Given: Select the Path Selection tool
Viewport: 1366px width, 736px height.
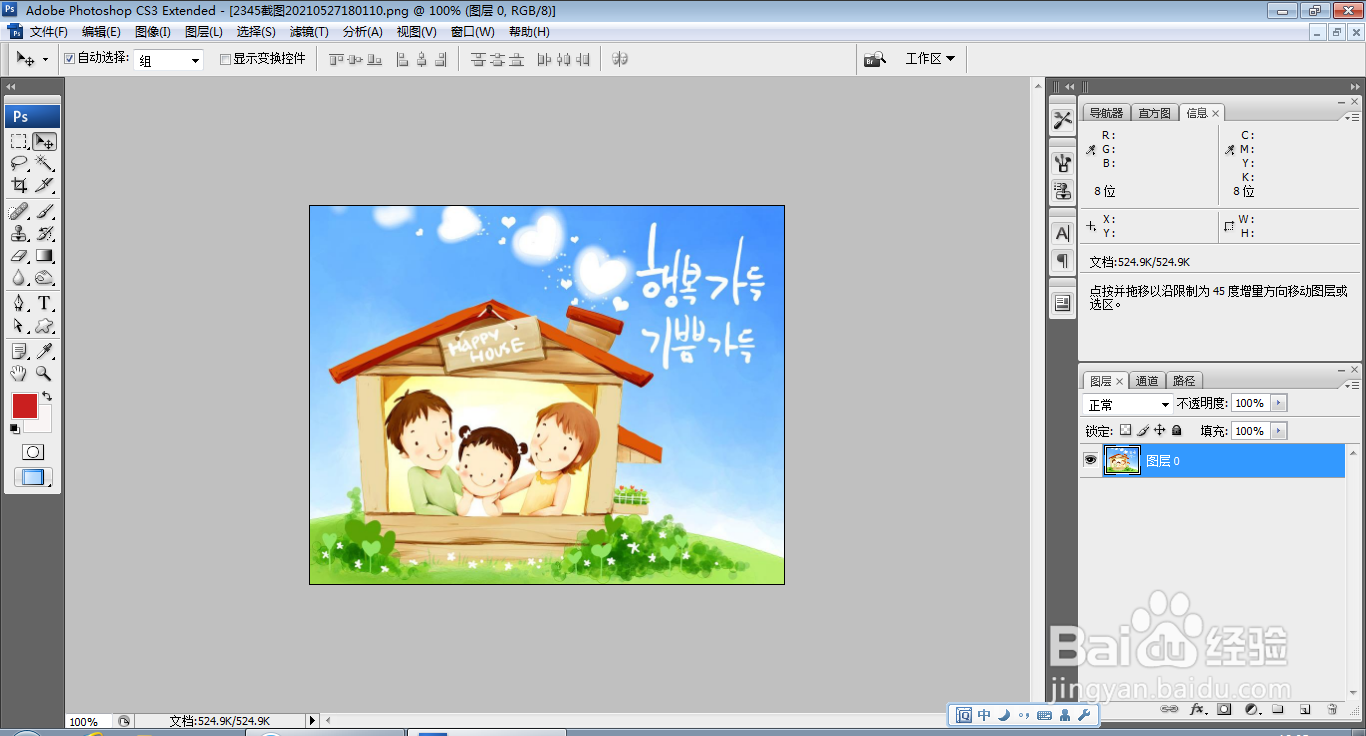Looking at the screenshot, I should click(19, 326).
